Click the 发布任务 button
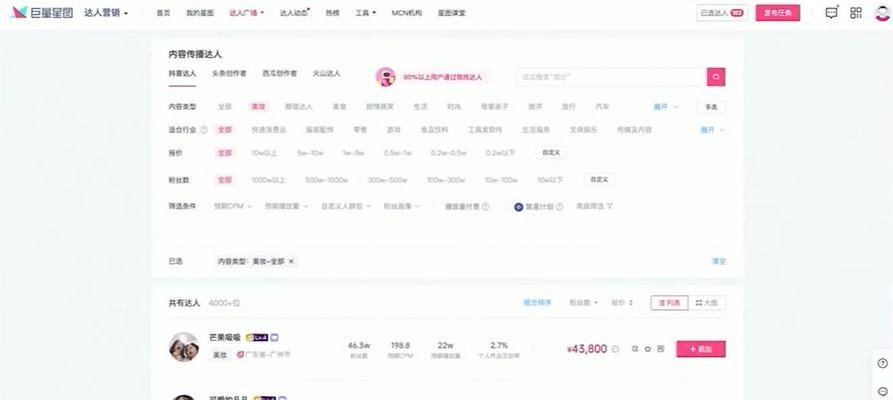 777,13
